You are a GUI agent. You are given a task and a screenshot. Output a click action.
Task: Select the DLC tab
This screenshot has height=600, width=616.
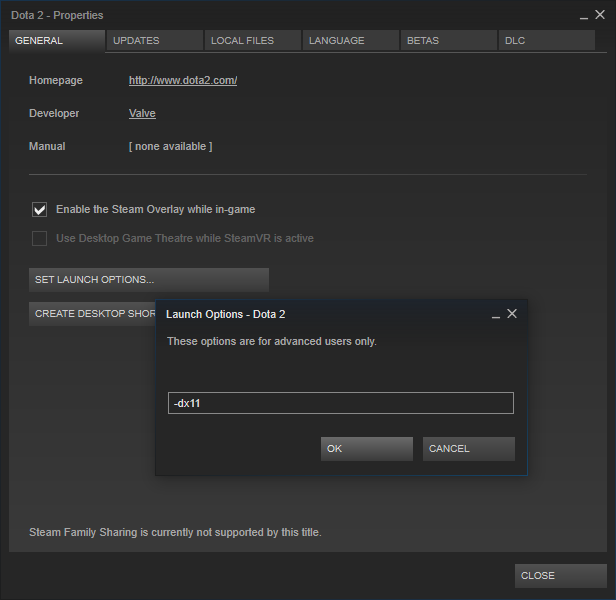click(x=546, y=40)
